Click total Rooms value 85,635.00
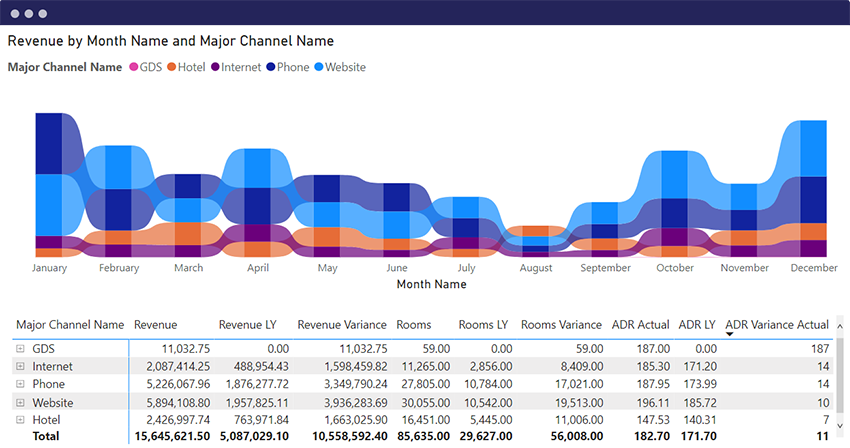Image resolution: width=850 pixels, height=448 pixels. pos(423,436)
